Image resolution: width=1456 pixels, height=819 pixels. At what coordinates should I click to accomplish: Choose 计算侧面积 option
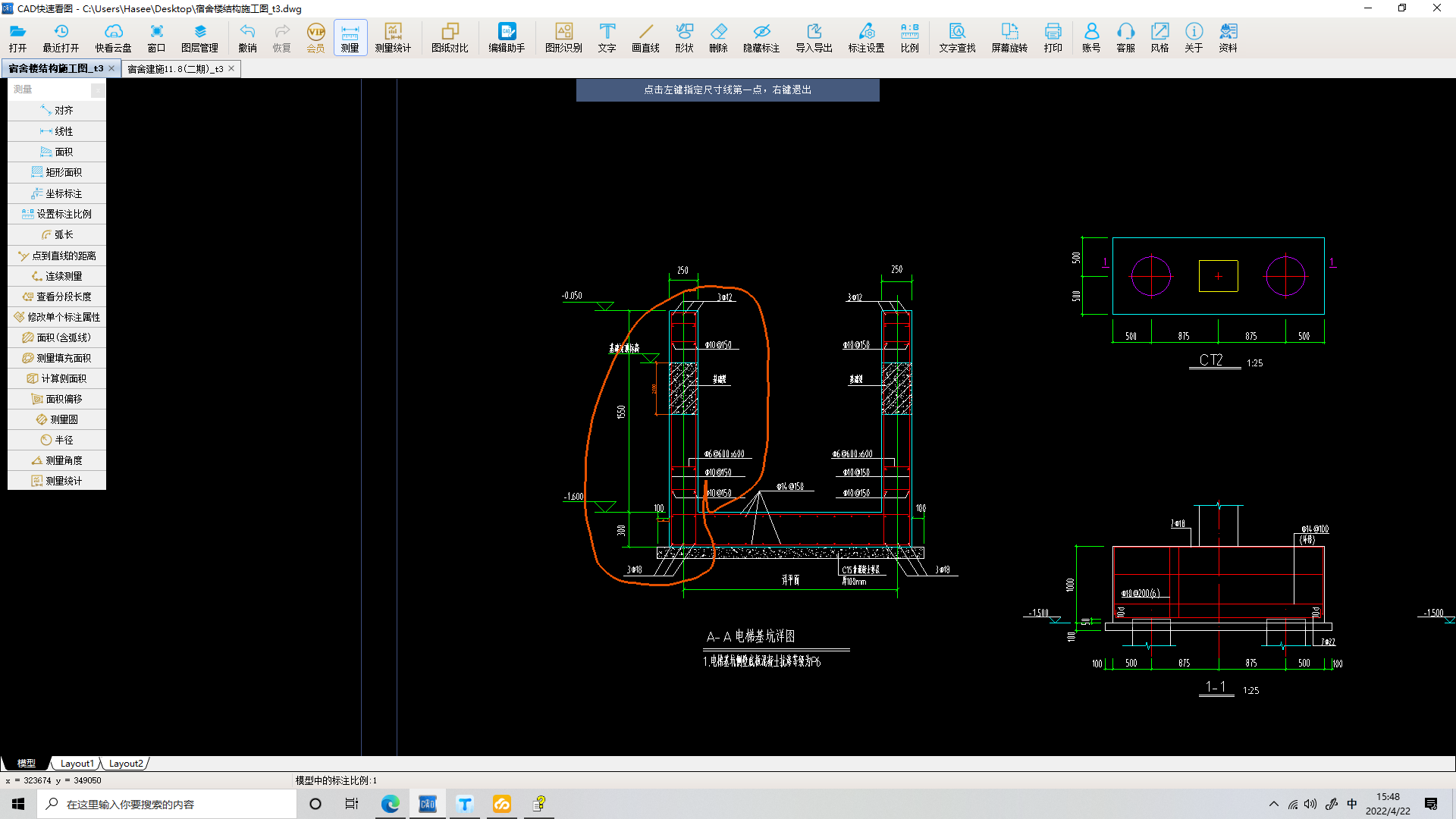tap(57, 378)
